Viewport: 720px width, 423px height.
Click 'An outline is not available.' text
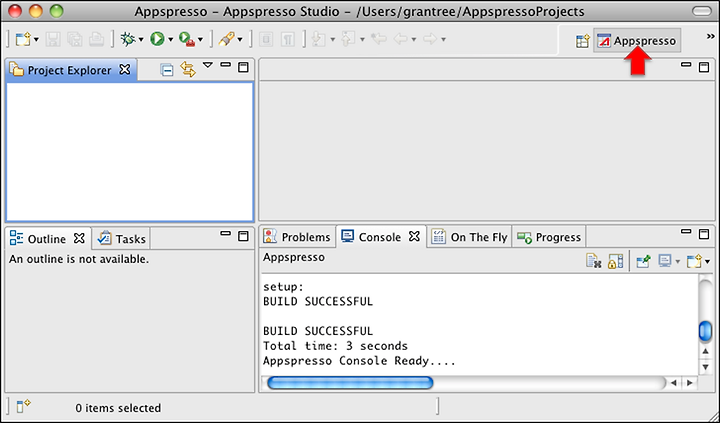click(79, 259)
